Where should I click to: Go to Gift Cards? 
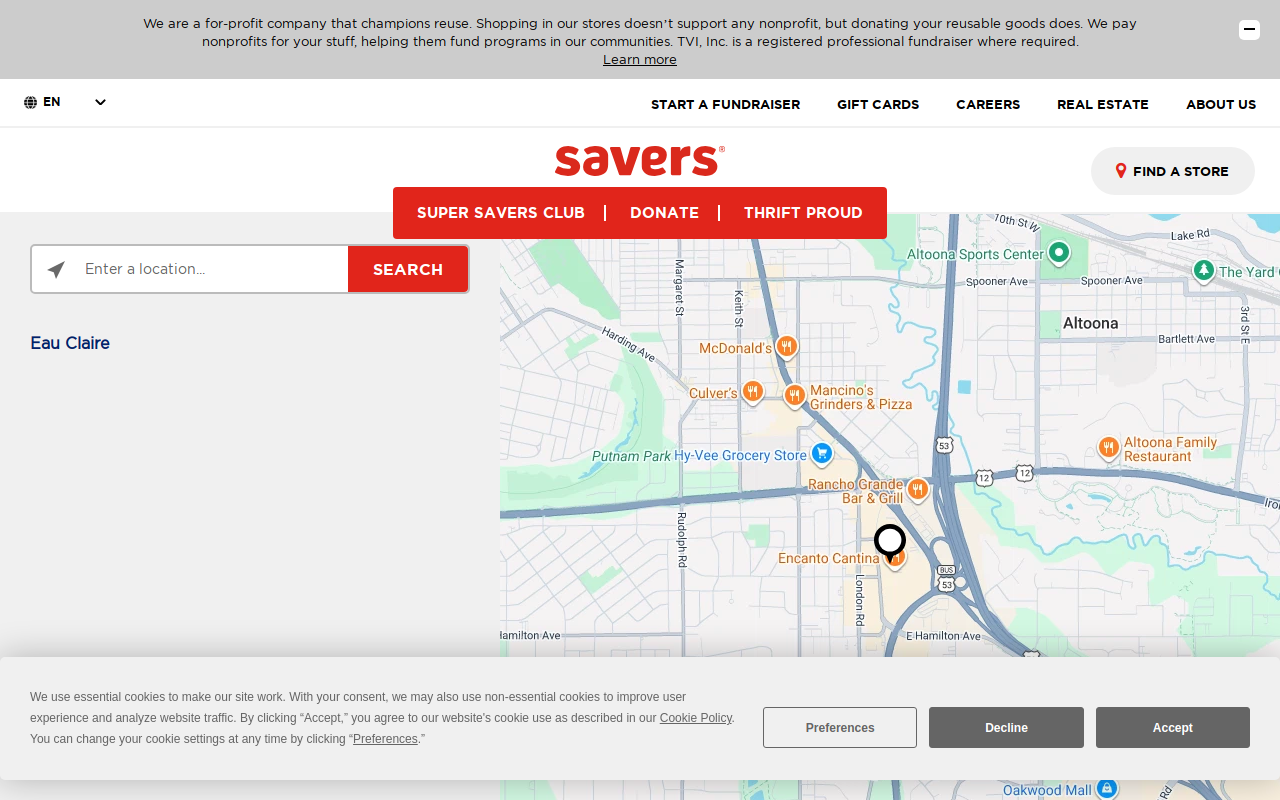pyautogui.click(x=878, y=104)
